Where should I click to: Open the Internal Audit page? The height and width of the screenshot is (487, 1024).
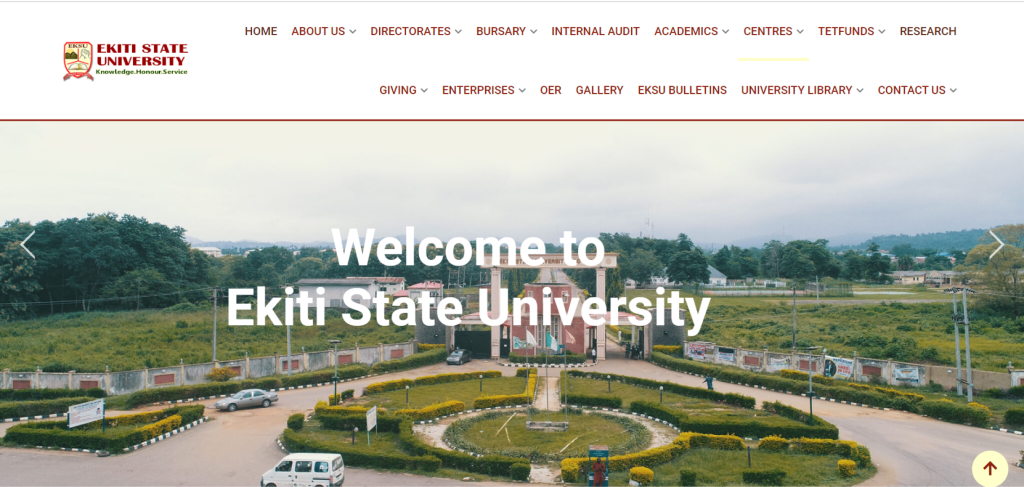tap(596, 31)
